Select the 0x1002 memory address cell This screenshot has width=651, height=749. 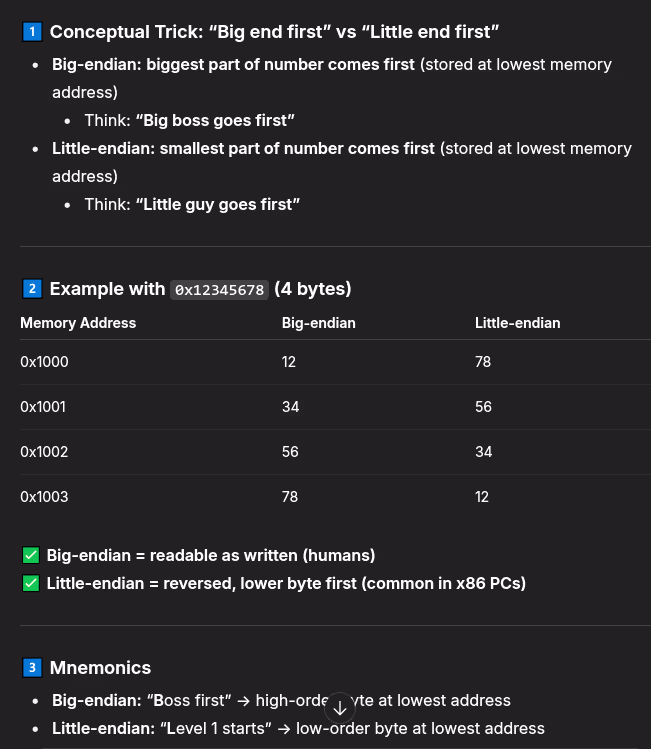click(44, 452)
